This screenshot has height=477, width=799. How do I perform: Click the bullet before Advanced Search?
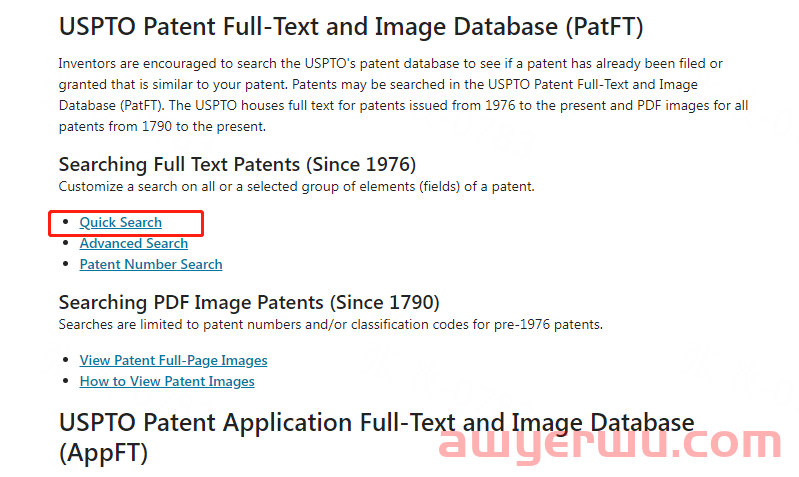coord(65,243)
